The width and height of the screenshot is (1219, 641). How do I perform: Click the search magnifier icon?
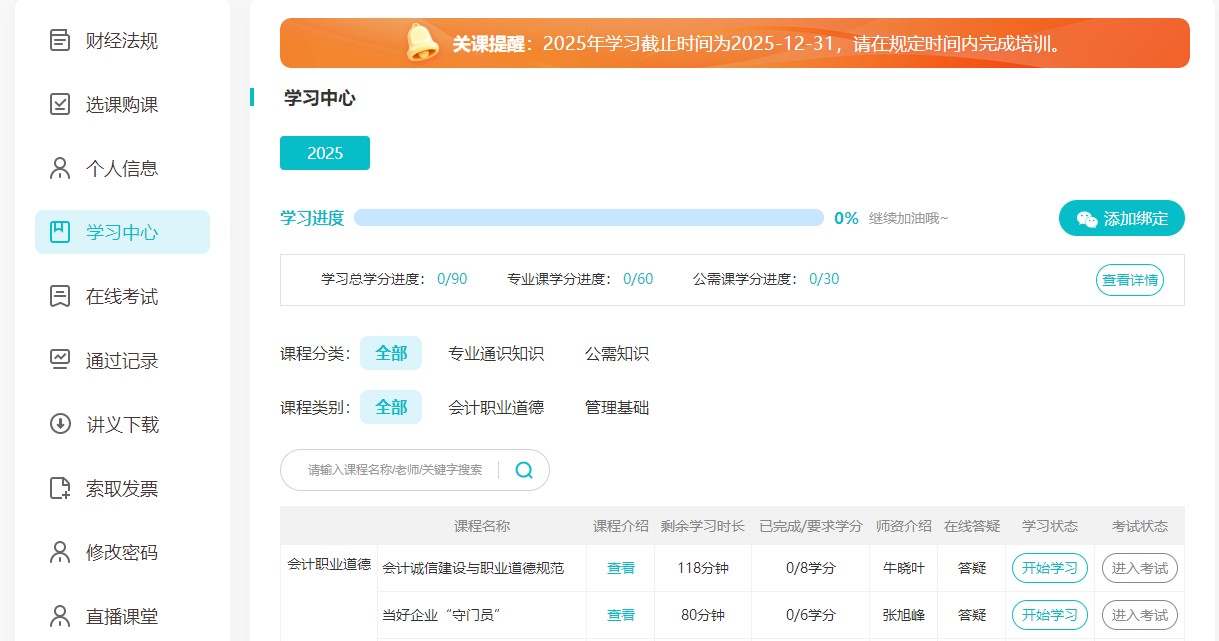coord(523,469)
